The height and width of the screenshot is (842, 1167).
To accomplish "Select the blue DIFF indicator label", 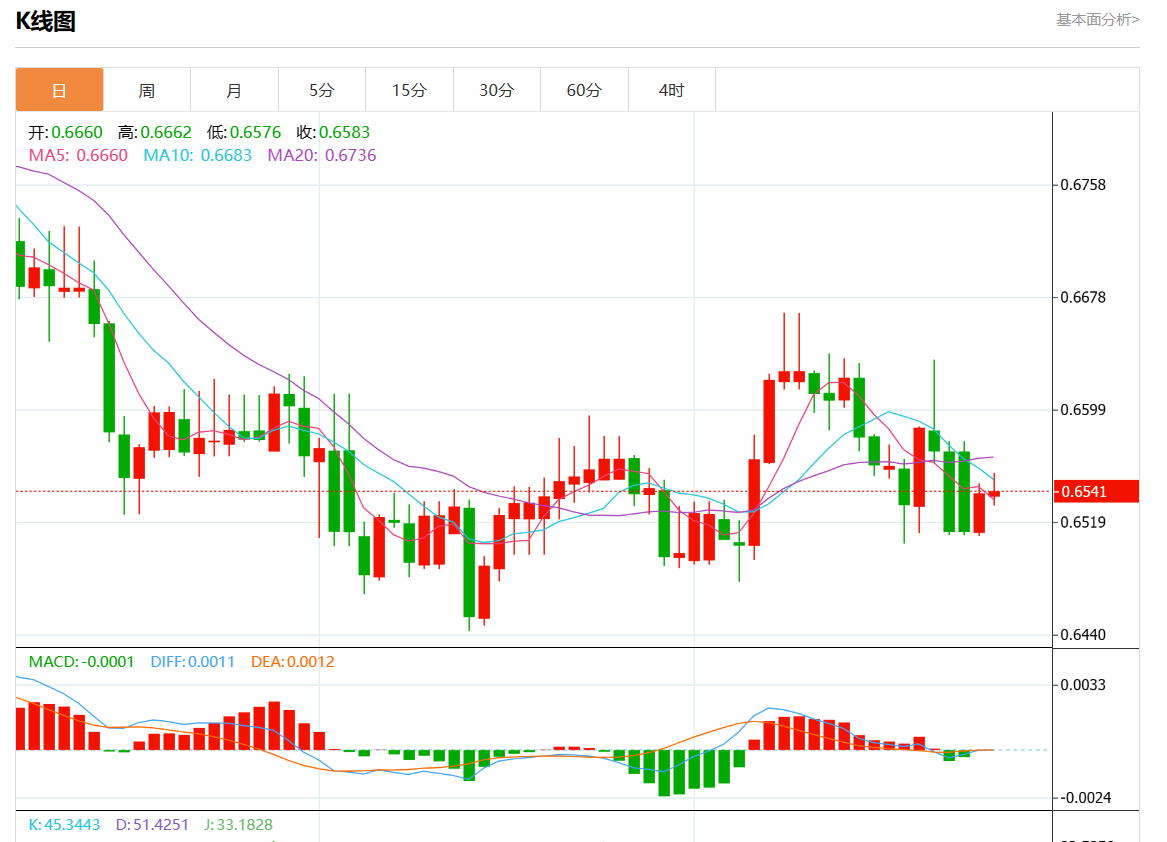I will tap(192, 661).
